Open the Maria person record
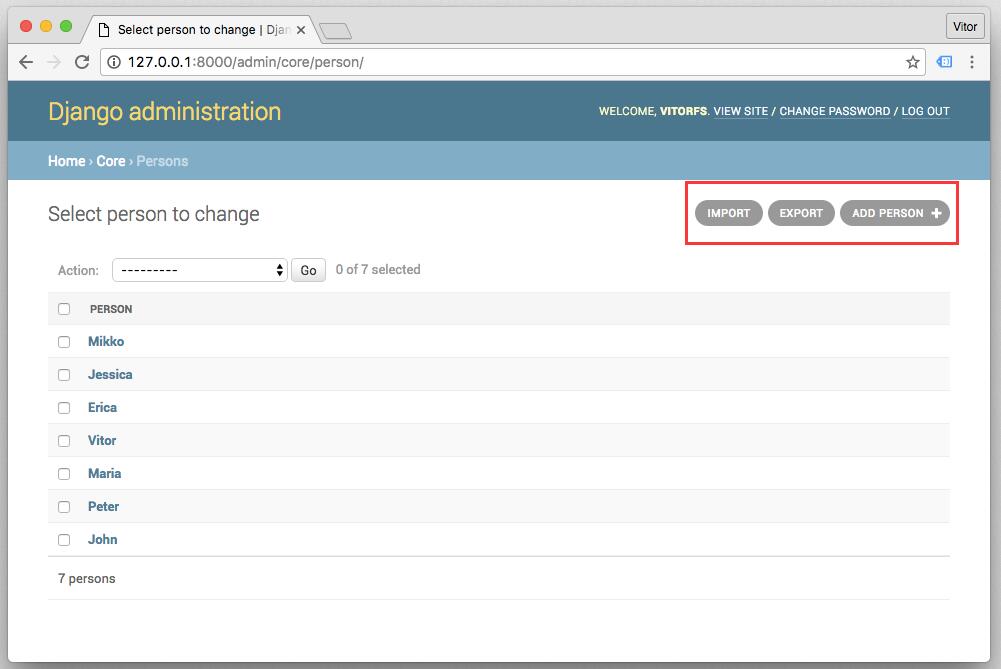1001x669 pixels. [105, 474]
